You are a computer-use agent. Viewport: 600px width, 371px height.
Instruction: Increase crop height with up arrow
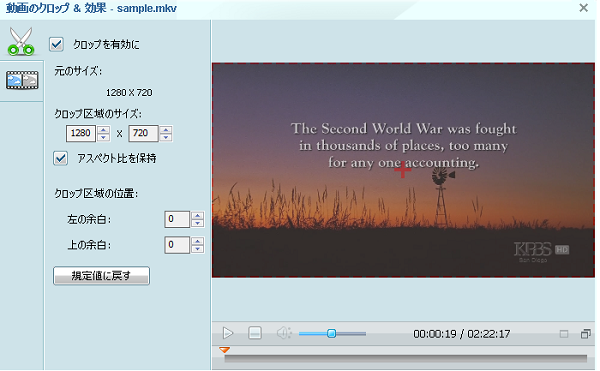click(166, 130)
